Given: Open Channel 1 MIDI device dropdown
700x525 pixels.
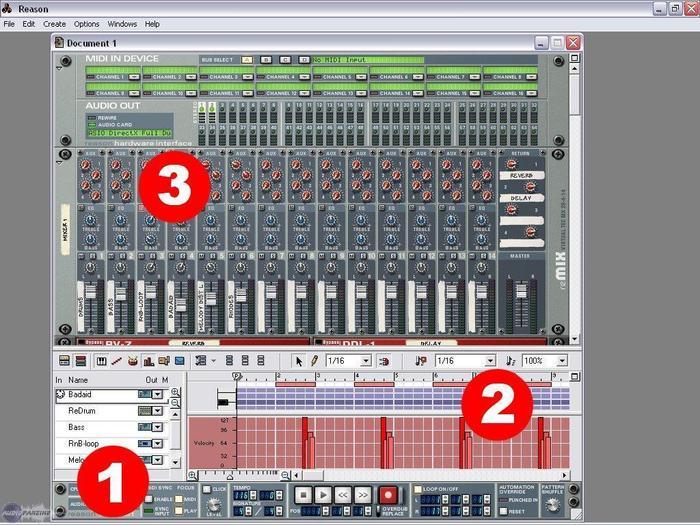Looking at the screenshot, I should click(134, 77).
